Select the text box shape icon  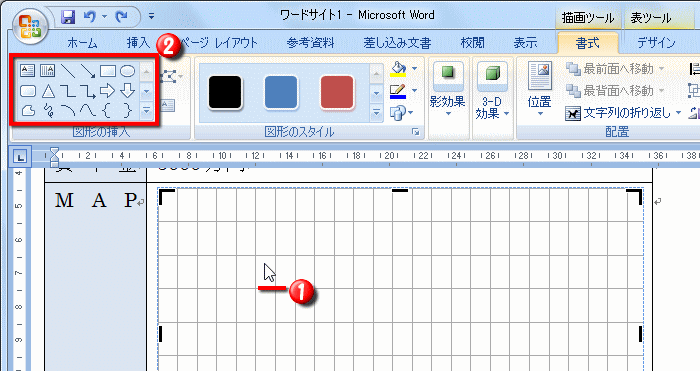[x=27, y=71]
